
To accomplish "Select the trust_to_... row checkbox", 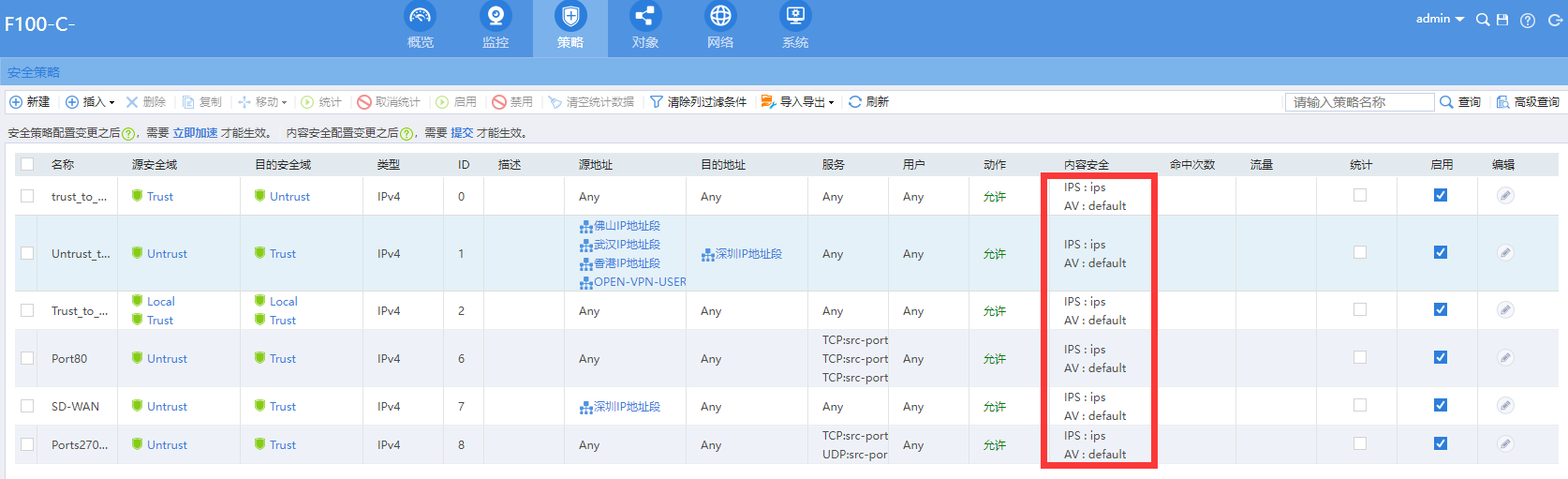I will click(27, 196).
